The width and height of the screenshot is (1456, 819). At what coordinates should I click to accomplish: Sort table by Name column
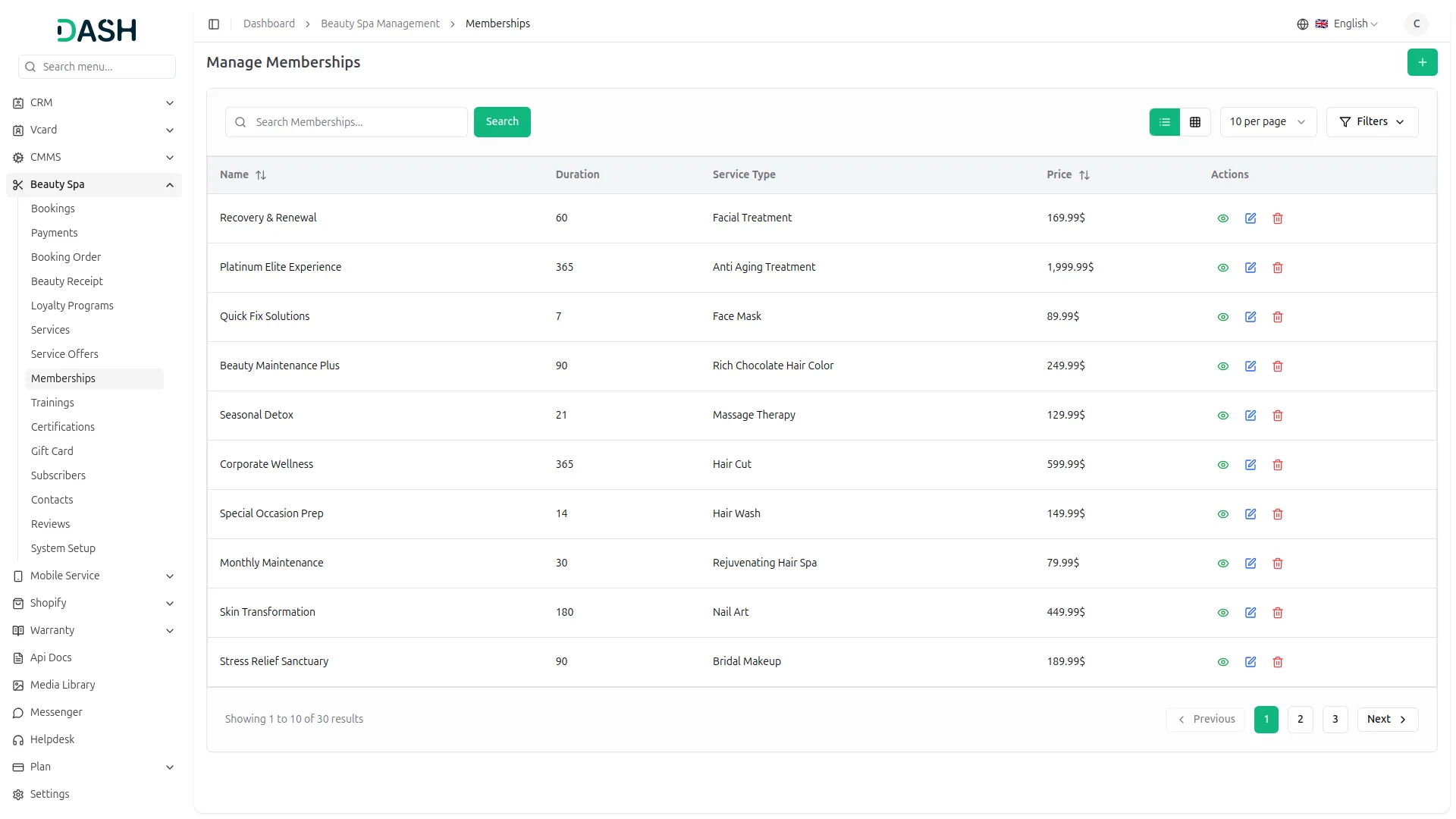(x=261, y=175)
